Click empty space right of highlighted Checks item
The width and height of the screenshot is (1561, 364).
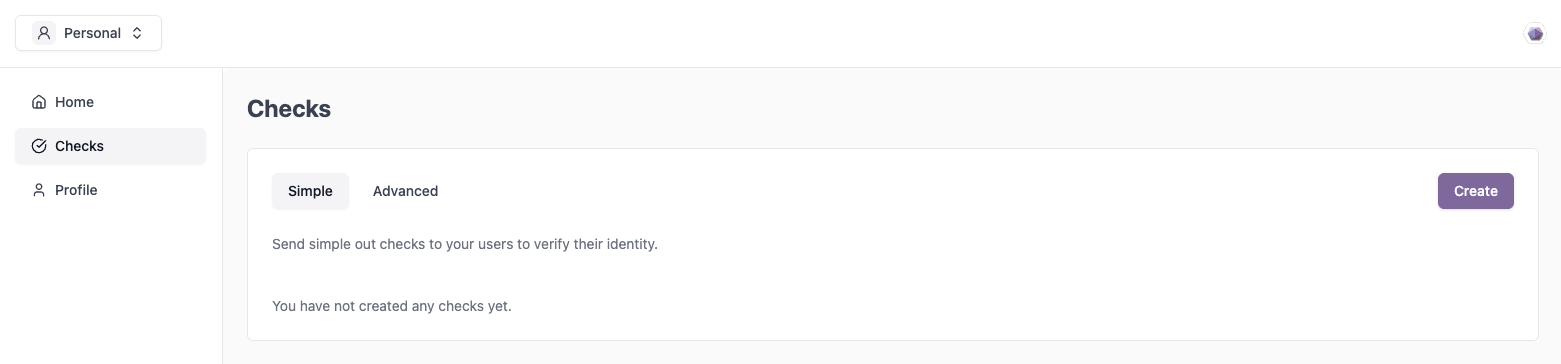155,146
